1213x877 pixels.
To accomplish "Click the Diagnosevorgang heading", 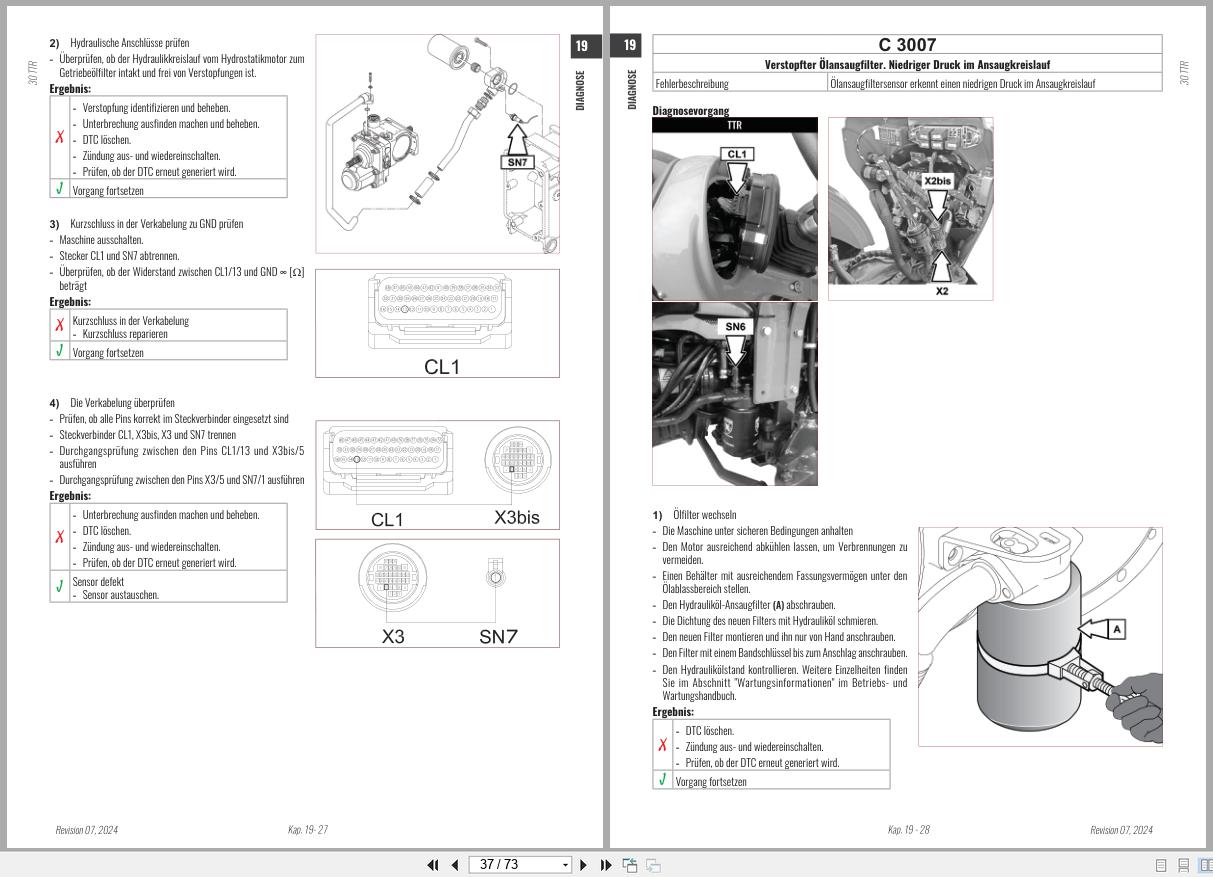I will click(x=690, y=111).
